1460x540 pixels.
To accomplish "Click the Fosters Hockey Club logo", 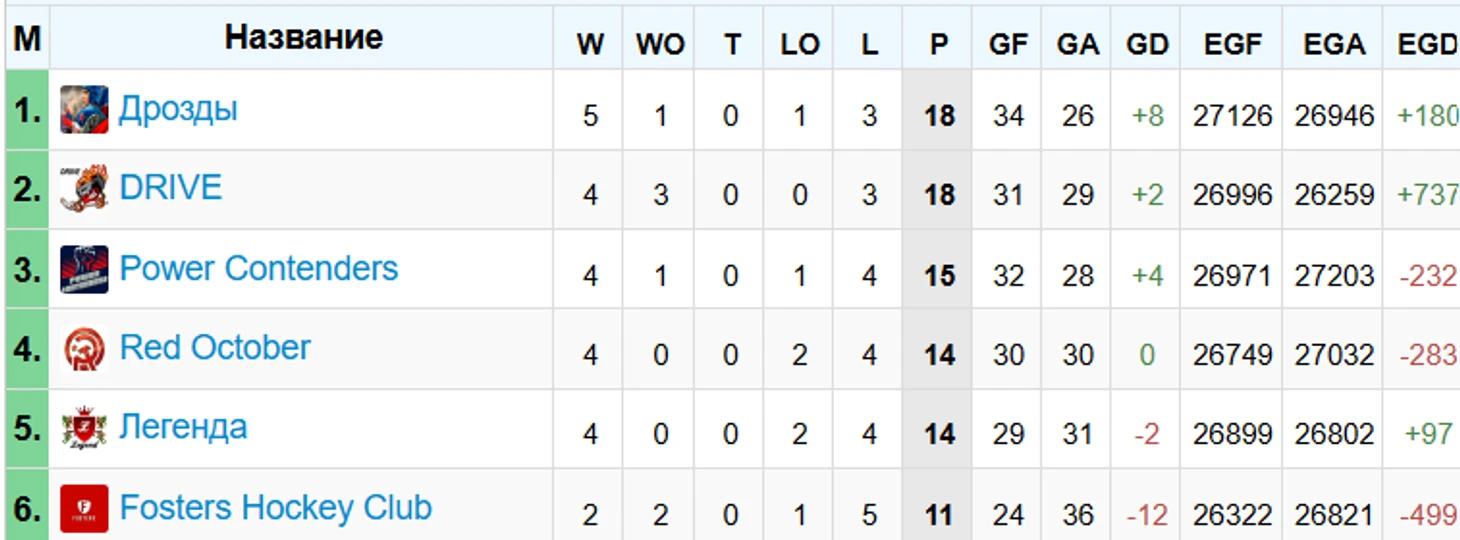I will (x=84, y=508).
